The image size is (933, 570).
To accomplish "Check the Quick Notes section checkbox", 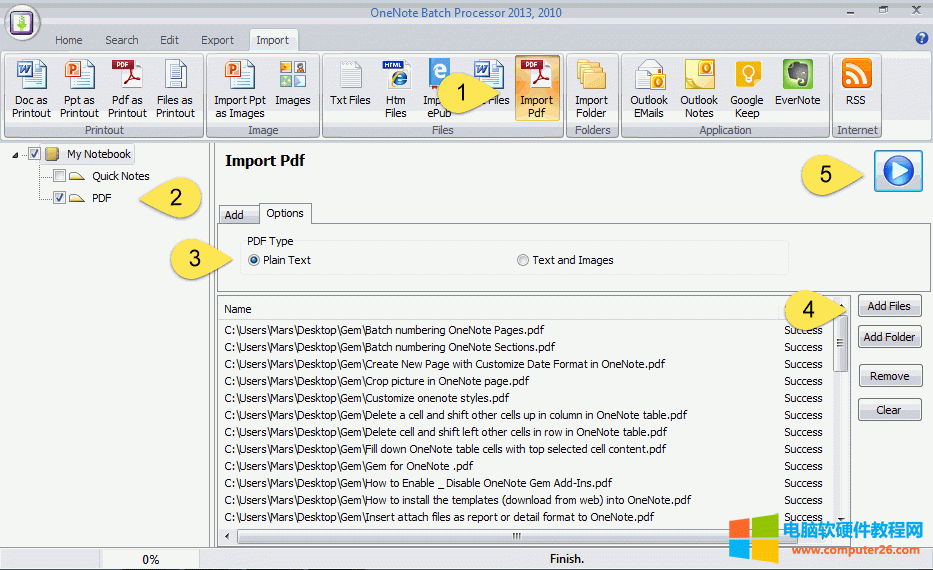I will pos(60,176).
